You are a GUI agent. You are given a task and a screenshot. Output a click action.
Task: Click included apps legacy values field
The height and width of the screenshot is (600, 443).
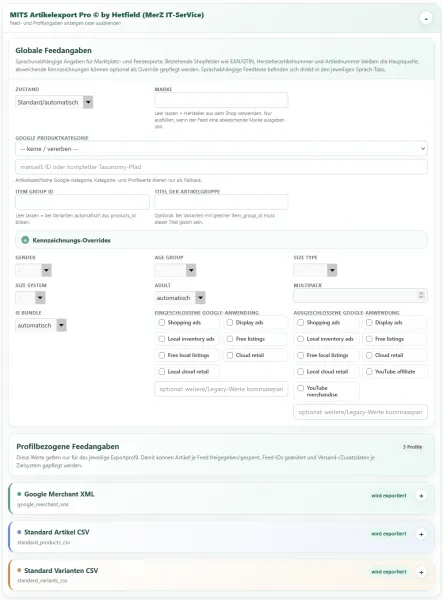(221, 389)
